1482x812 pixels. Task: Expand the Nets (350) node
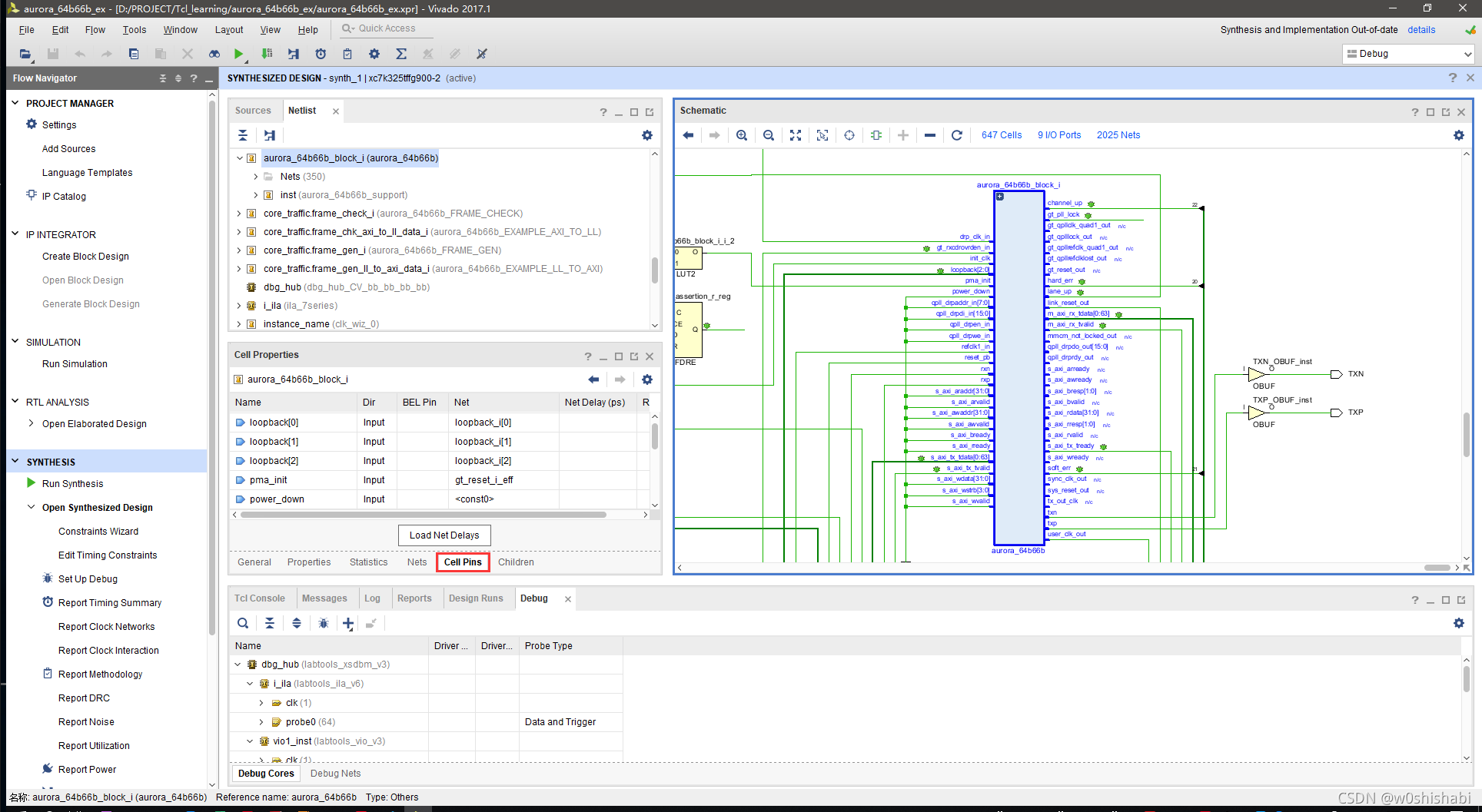point(256,177)
